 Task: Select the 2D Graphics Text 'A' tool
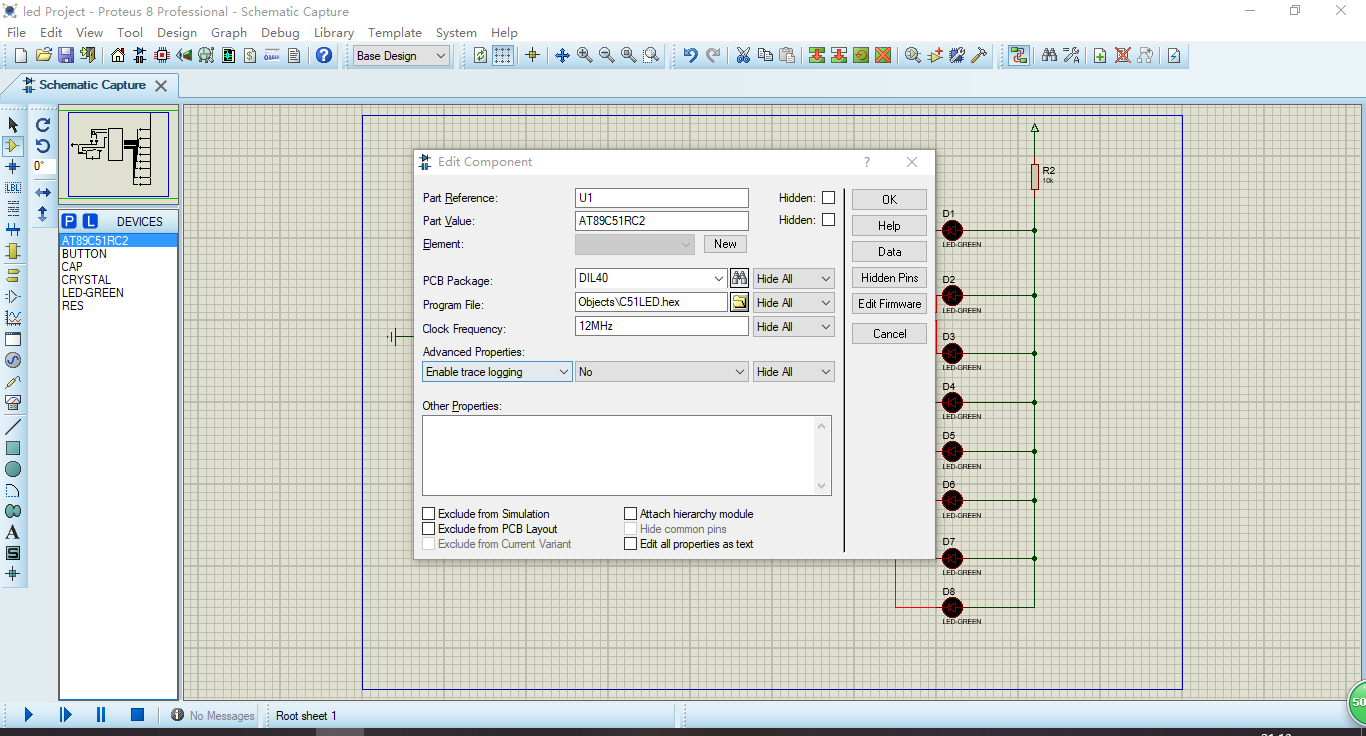[x=13, y=532]
